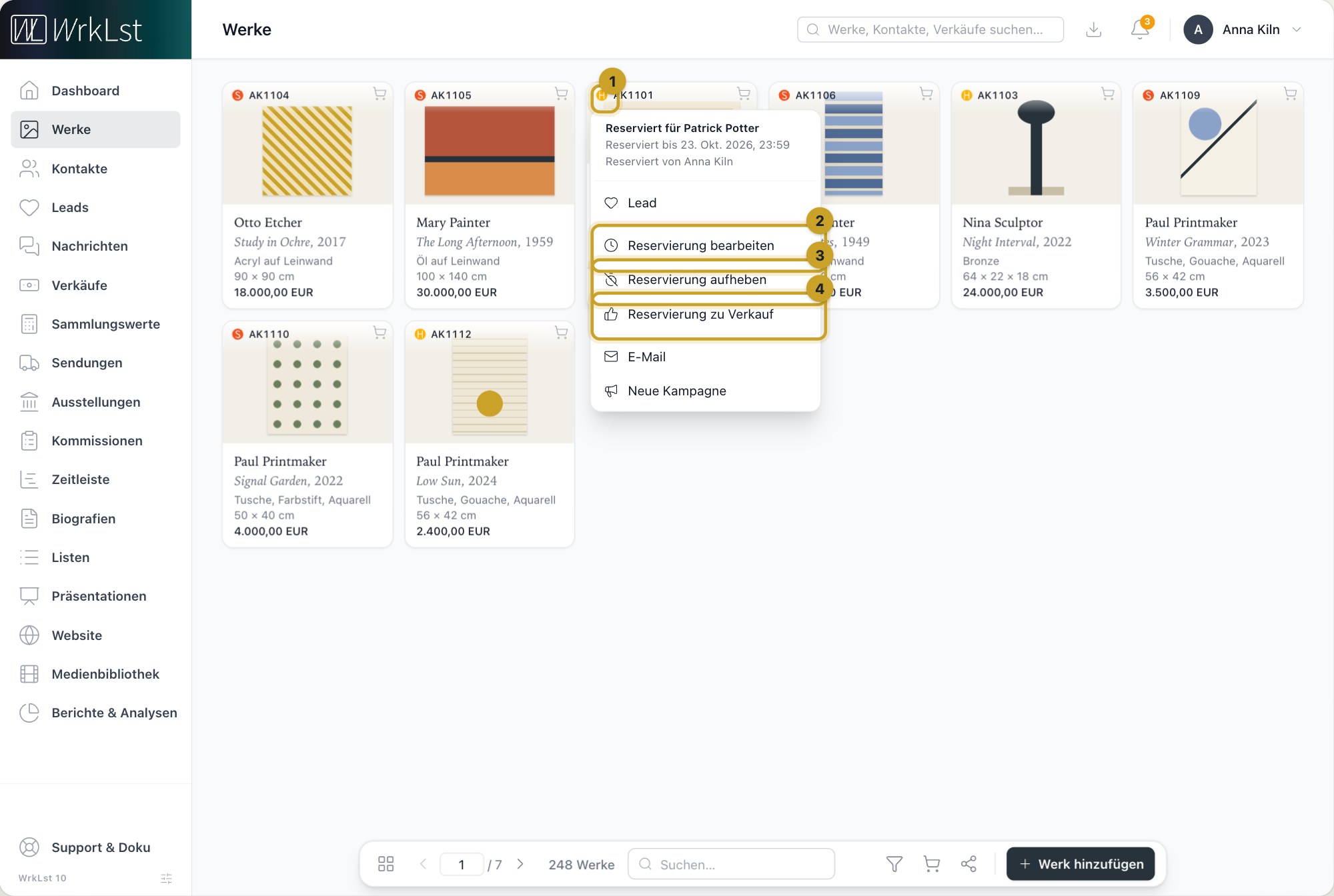Image resolution: width=1334 pixels, height=896 pixels.
Task: Open notifications bell icon
Action: [1140, 30]
